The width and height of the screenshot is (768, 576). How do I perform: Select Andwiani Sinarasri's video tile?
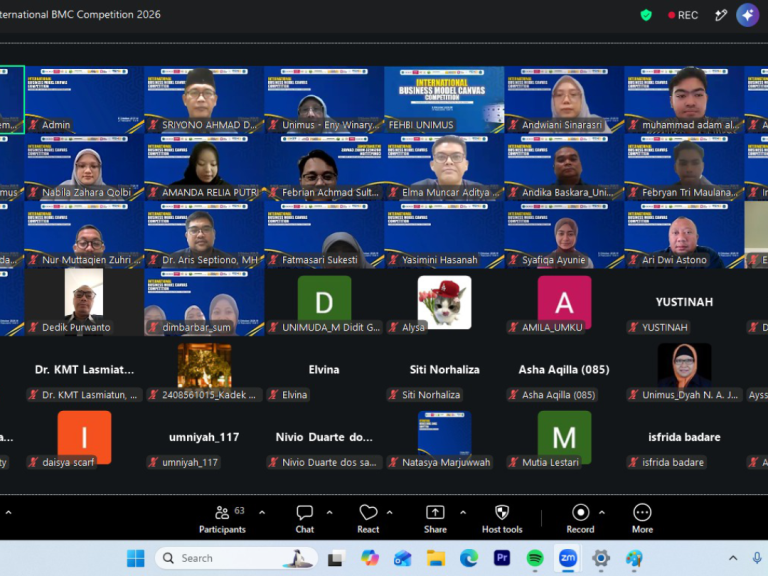[564, 100]
